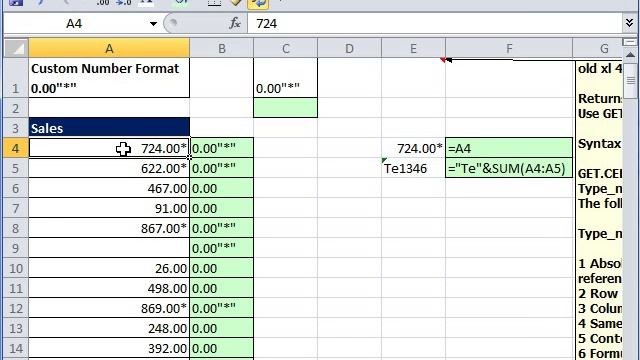Screen dimensions: 640x360
Task: Select row 5 header
Action: [16, 168]
